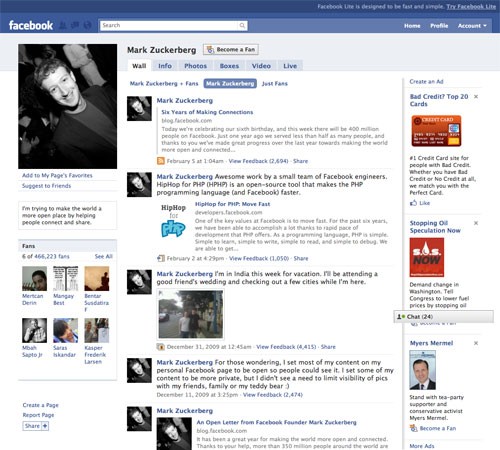Click the RSS icon on February 5 post
The width and height of the screenshot is (500, 450).
coord(161,161)
